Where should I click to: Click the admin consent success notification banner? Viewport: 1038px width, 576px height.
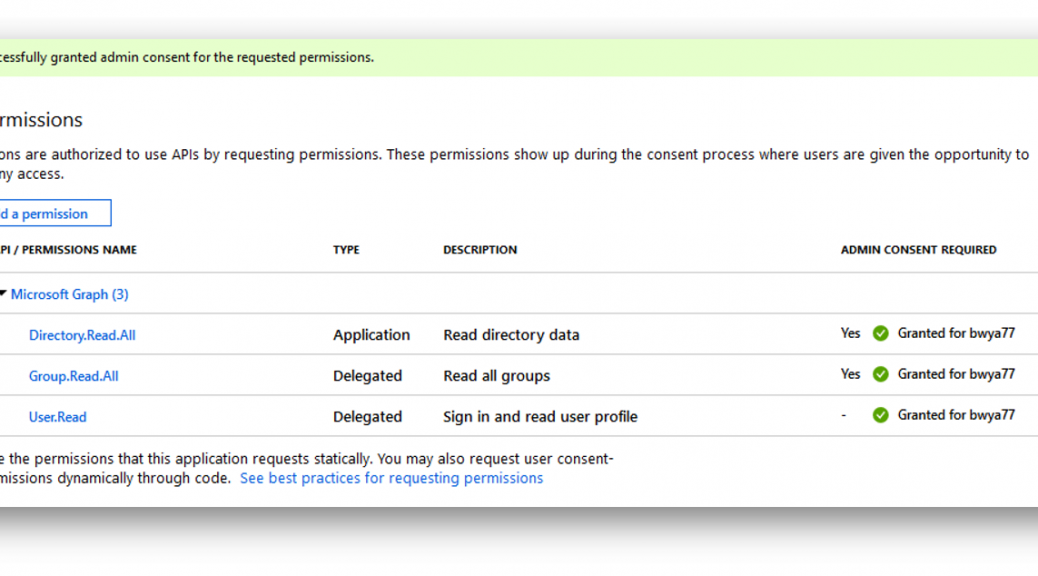click(519, 58)
